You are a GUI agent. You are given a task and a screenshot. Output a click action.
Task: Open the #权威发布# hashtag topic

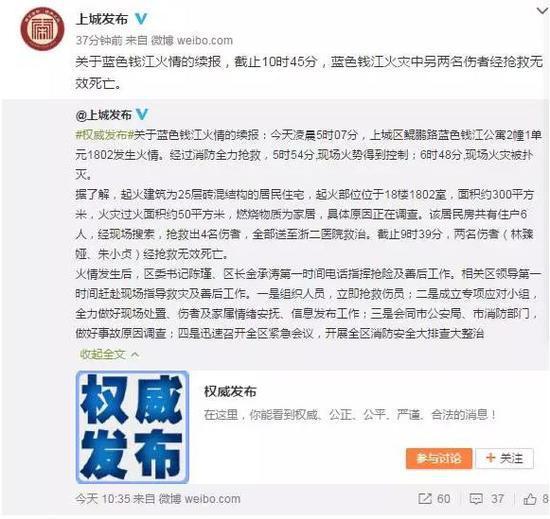click(104, 135)
